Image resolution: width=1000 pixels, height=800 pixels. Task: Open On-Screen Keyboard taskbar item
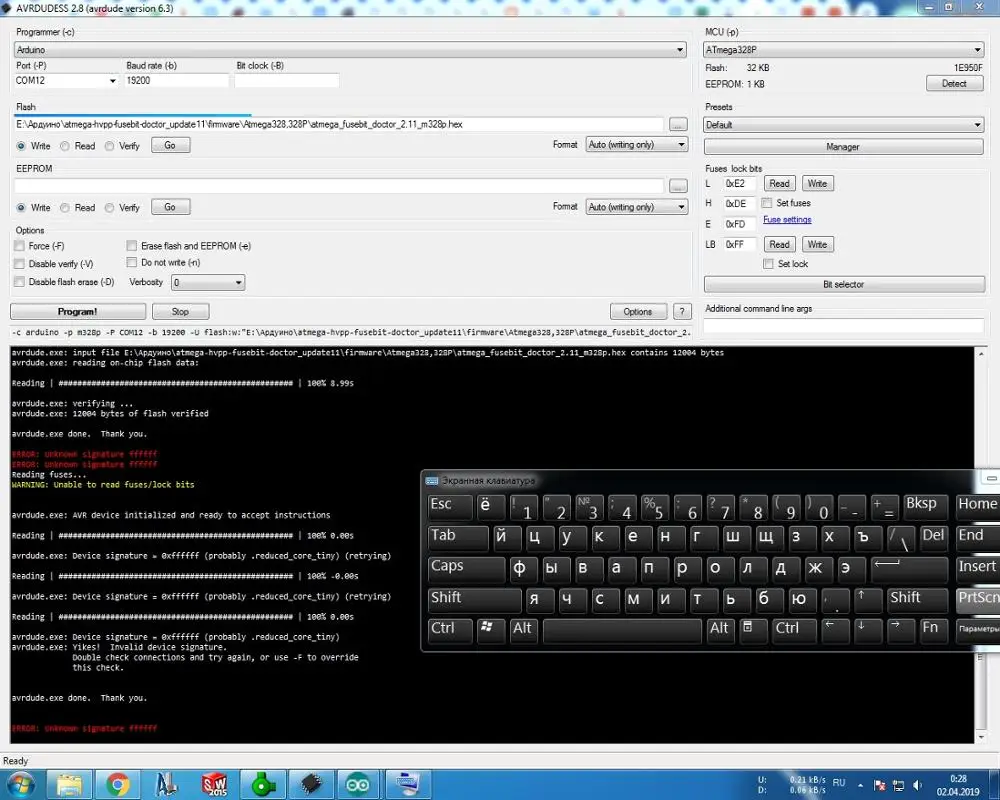(408, 784)
